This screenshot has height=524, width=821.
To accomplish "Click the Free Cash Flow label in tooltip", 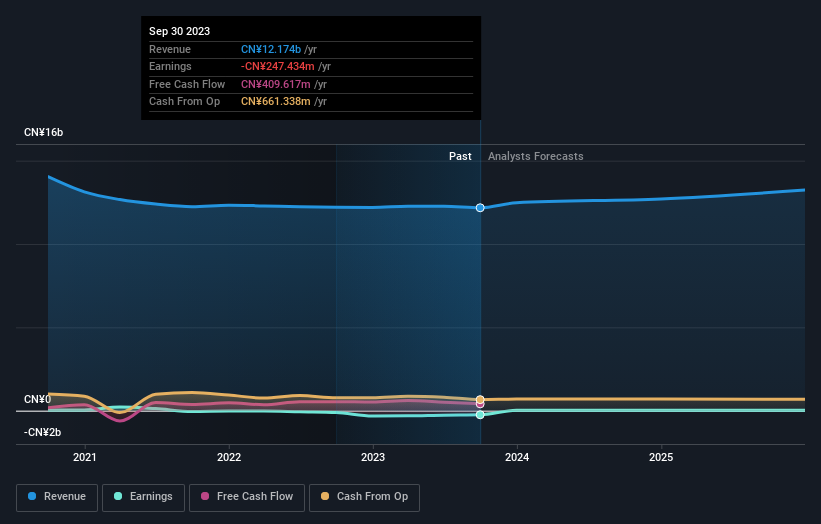I will tap(187, 84).
